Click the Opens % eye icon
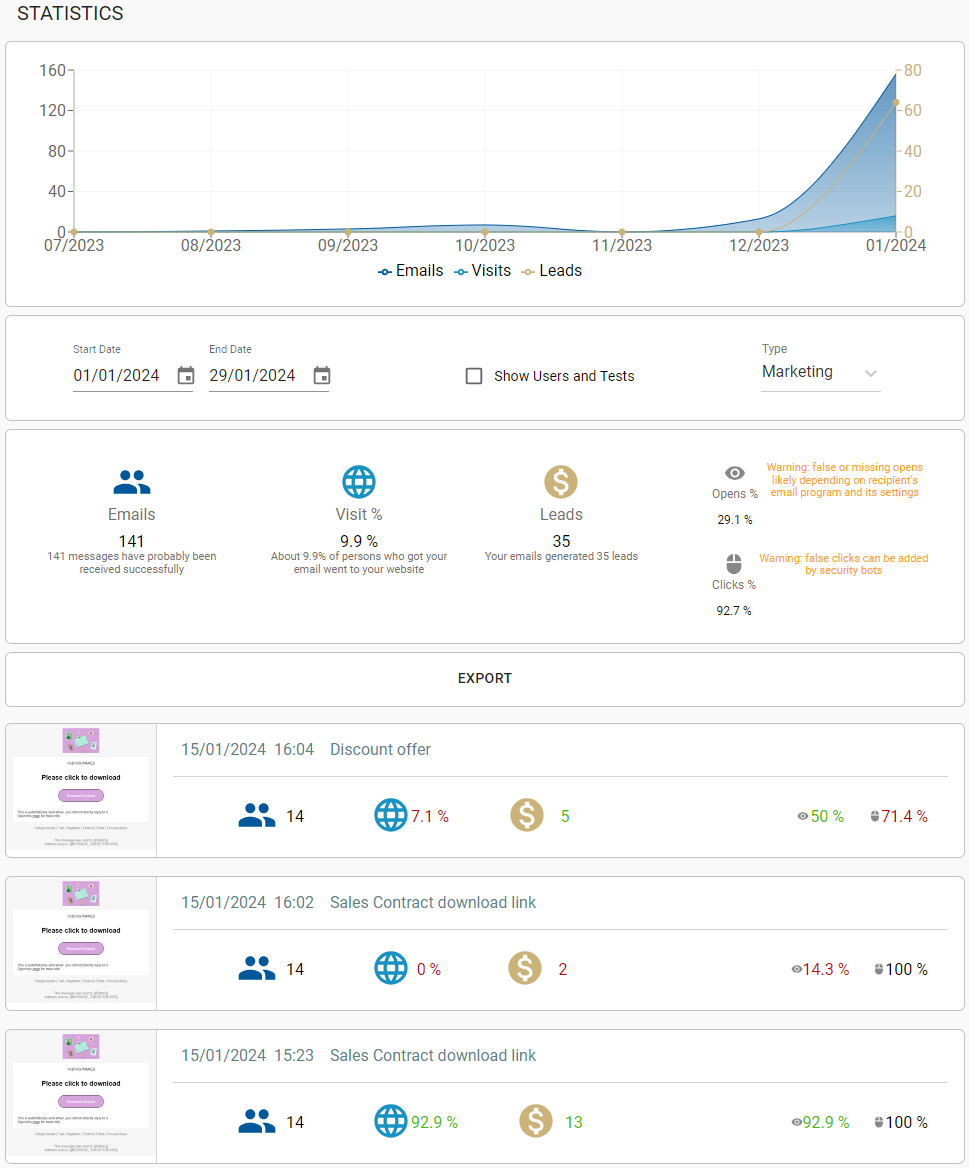 735,473
